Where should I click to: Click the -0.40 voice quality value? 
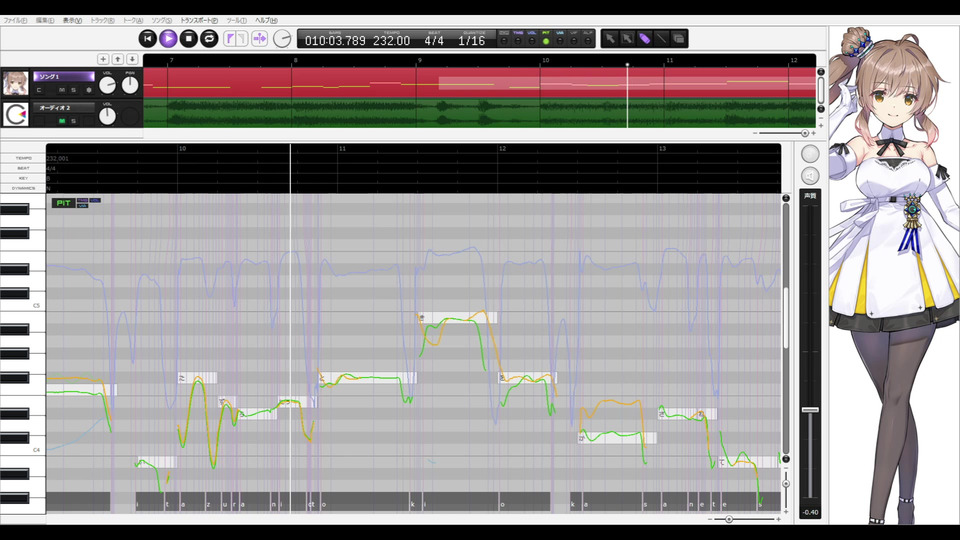[810, 512]
